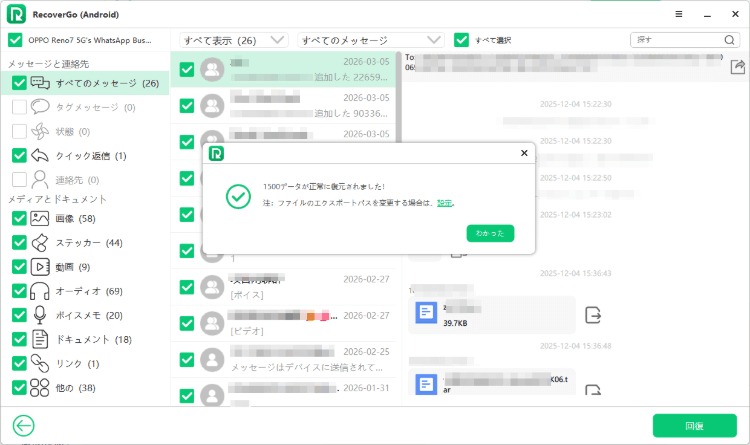Uncheck the ドキュメント (18) checkbox

[x=19, y=339]
